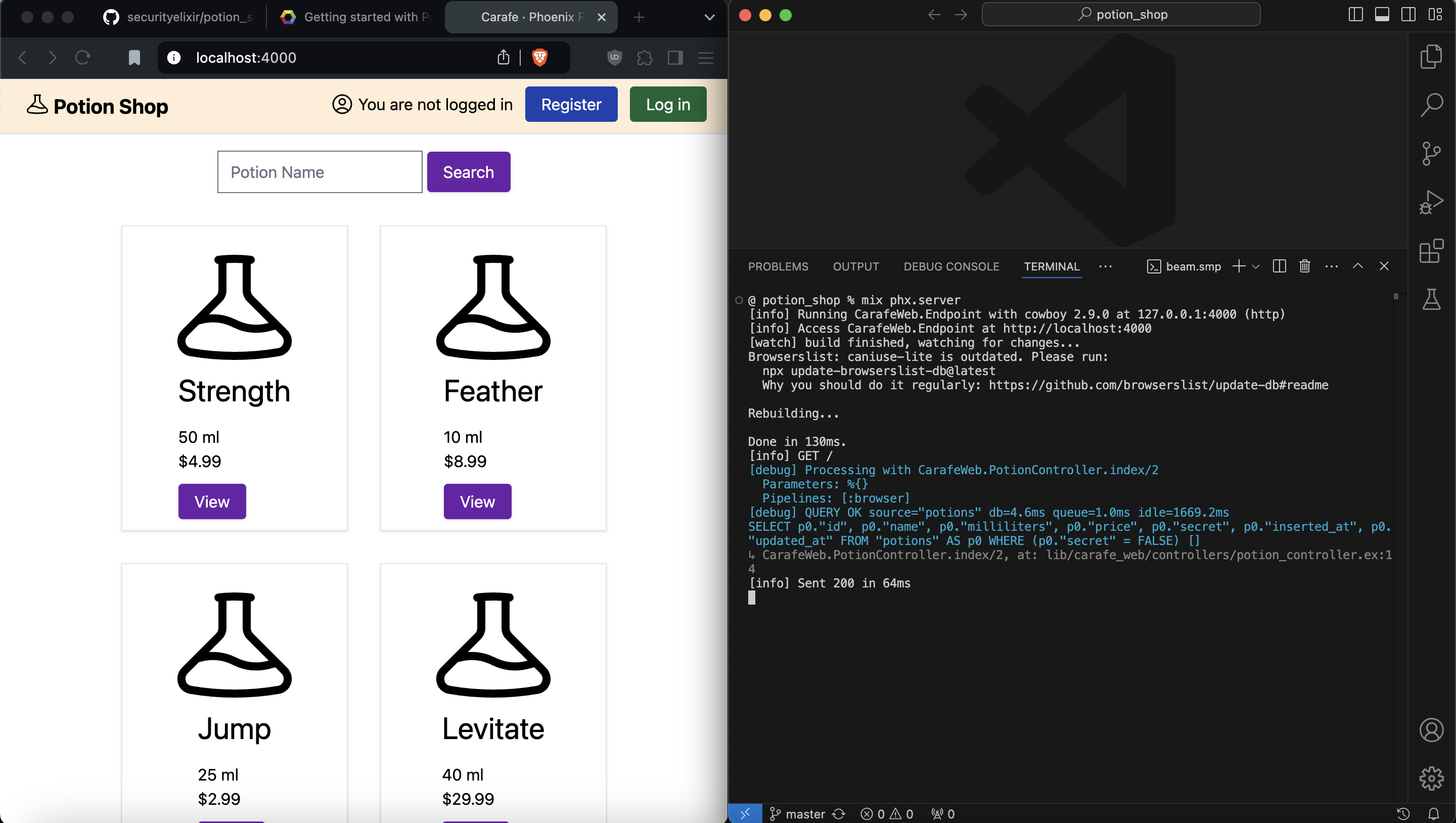Click the potion_shop command center search box
The image size is (1456, 823).
pos(1121,15)
